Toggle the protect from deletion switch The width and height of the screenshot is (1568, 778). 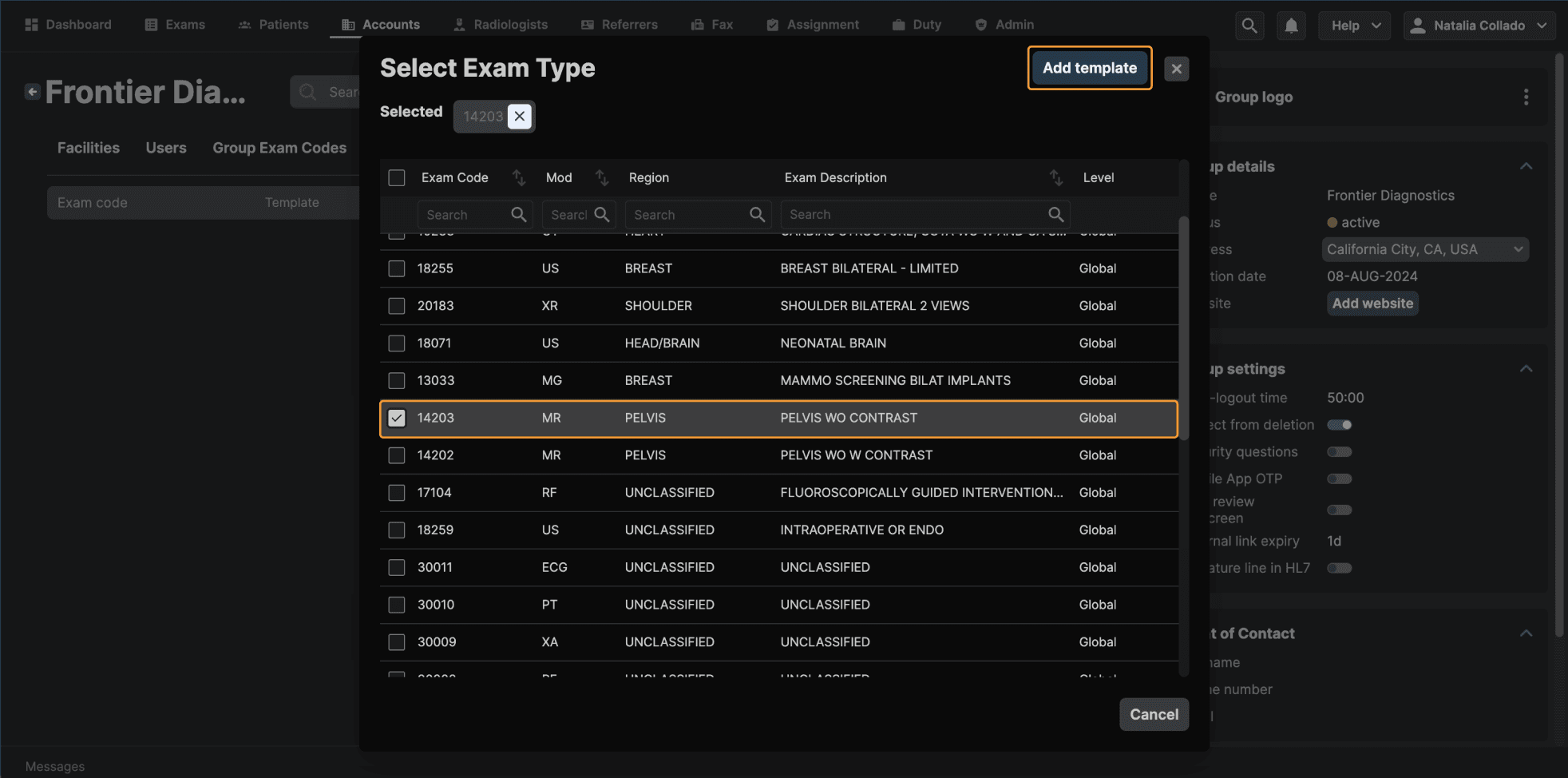(1340, 425)
